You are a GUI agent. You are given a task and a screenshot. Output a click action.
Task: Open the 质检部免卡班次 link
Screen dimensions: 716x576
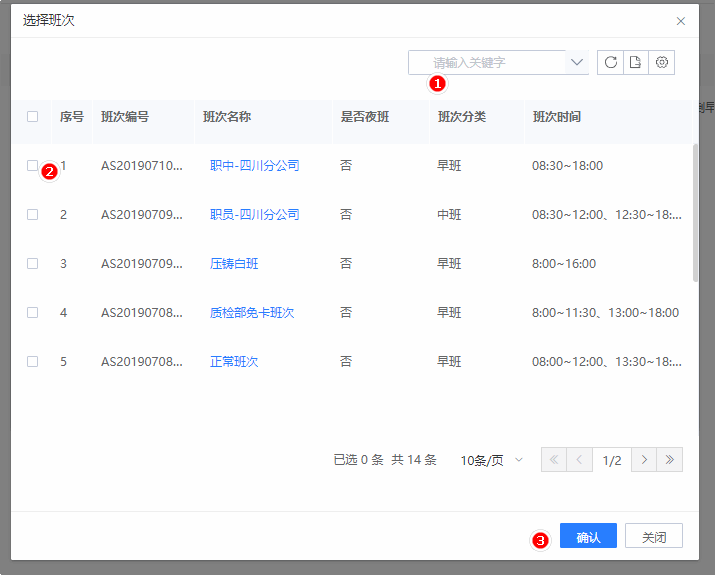click(x=252, y=313)
